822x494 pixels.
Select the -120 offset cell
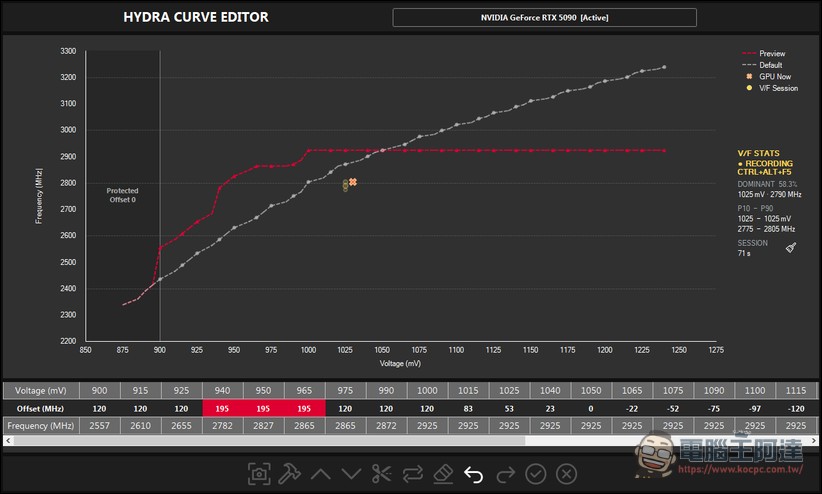tap(796, 409)
